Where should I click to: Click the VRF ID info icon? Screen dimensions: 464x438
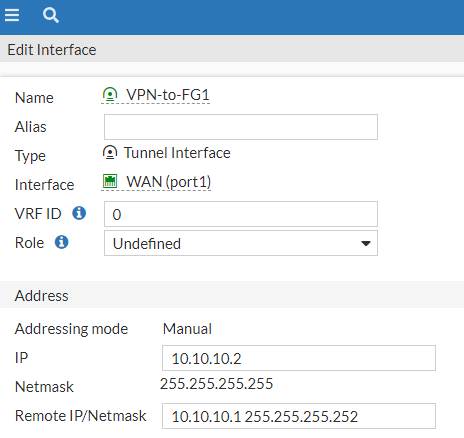tap(79, 213)
